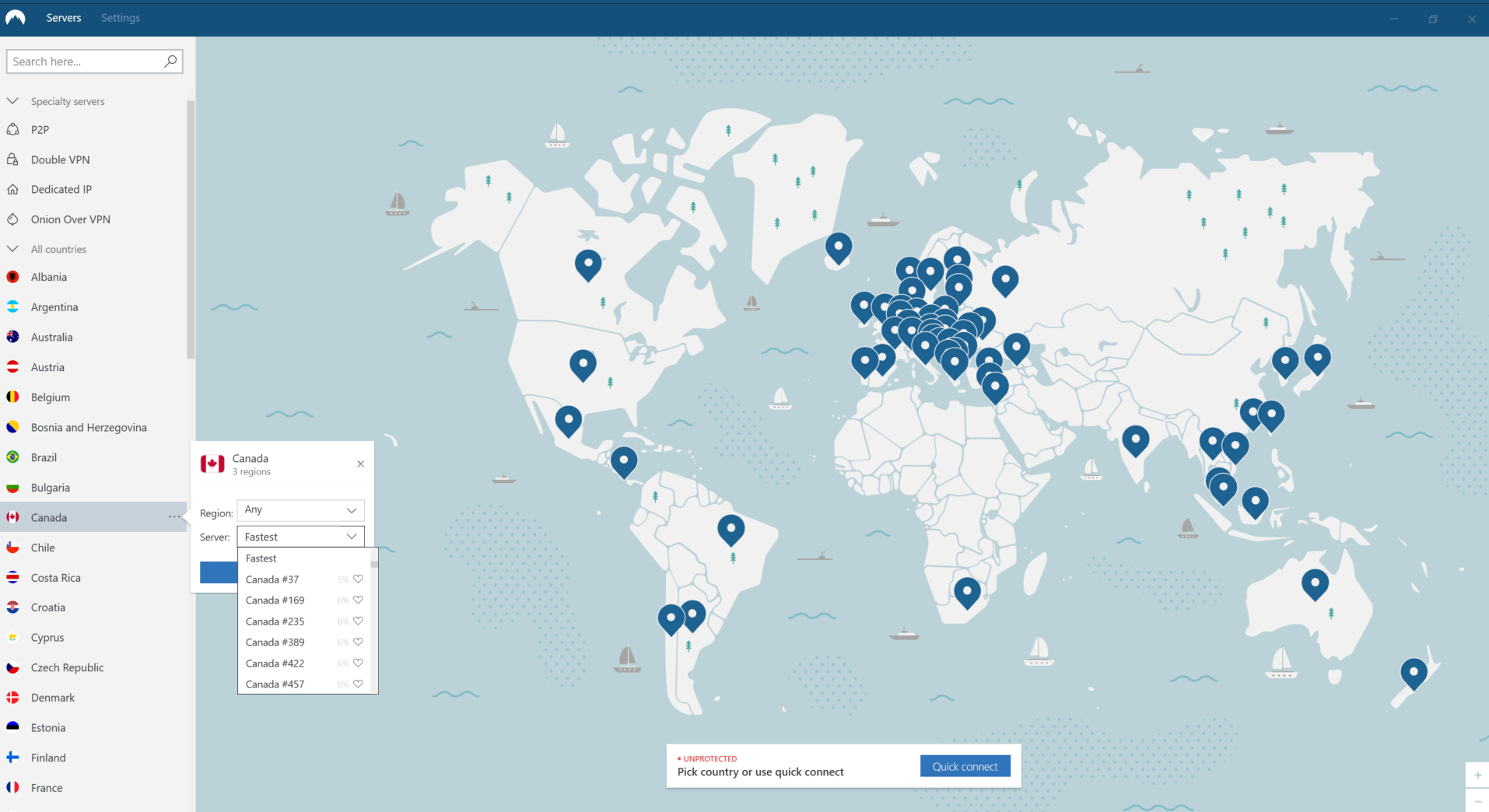The width and height of the screenshot is (1489, 812).
Task: Collapse the All countries section
Action: 12,249
